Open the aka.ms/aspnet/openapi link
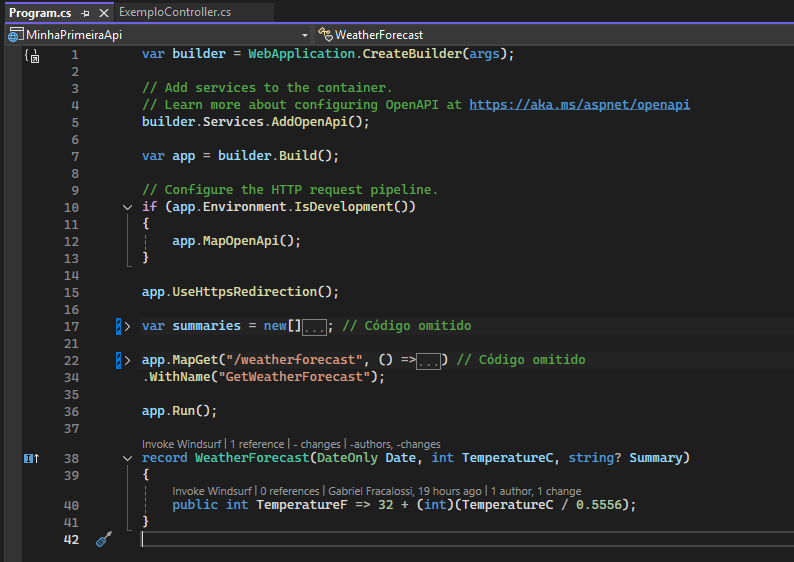Image resolution: width=794 pixels, height=562 pixels. tap(579, 104)
